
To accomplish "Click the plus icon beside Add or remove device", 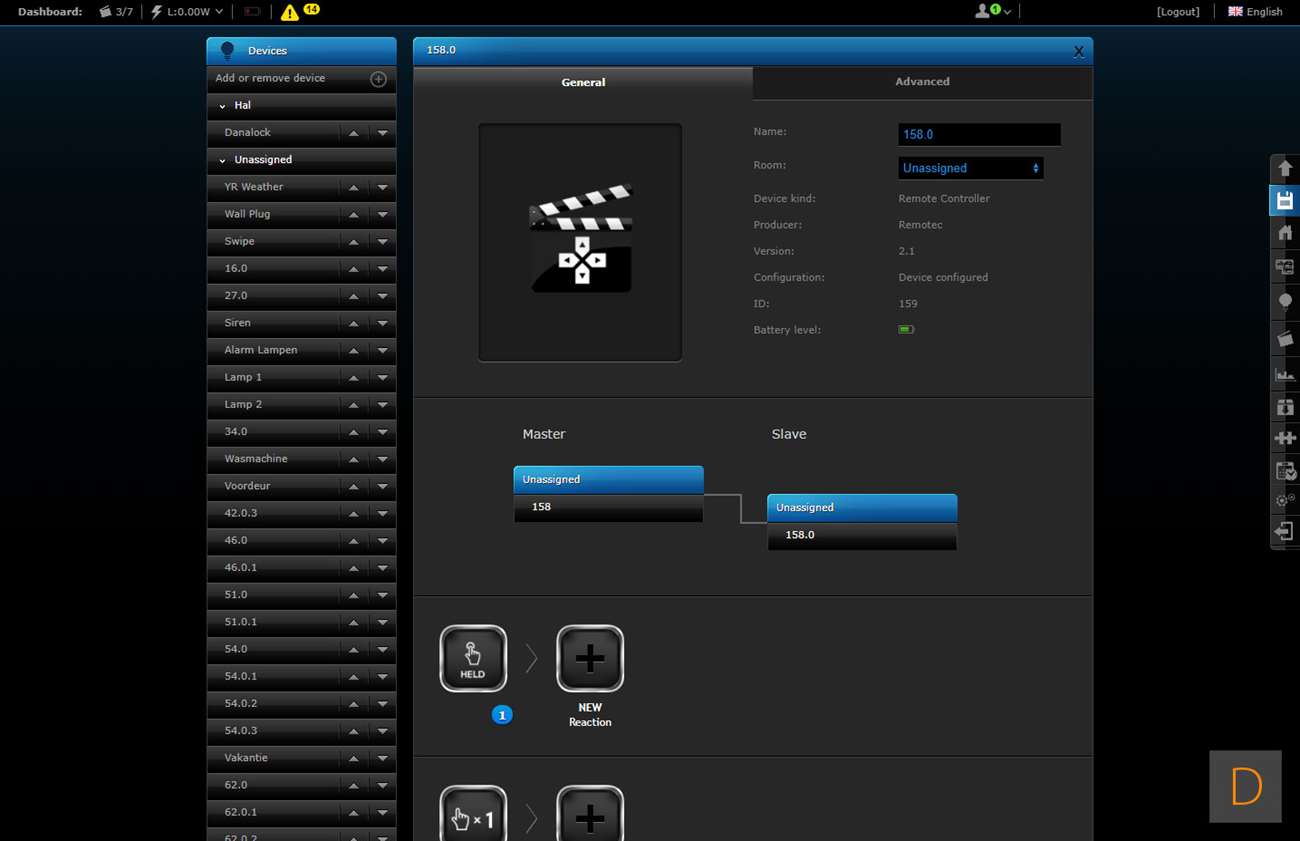I will 378,79.
